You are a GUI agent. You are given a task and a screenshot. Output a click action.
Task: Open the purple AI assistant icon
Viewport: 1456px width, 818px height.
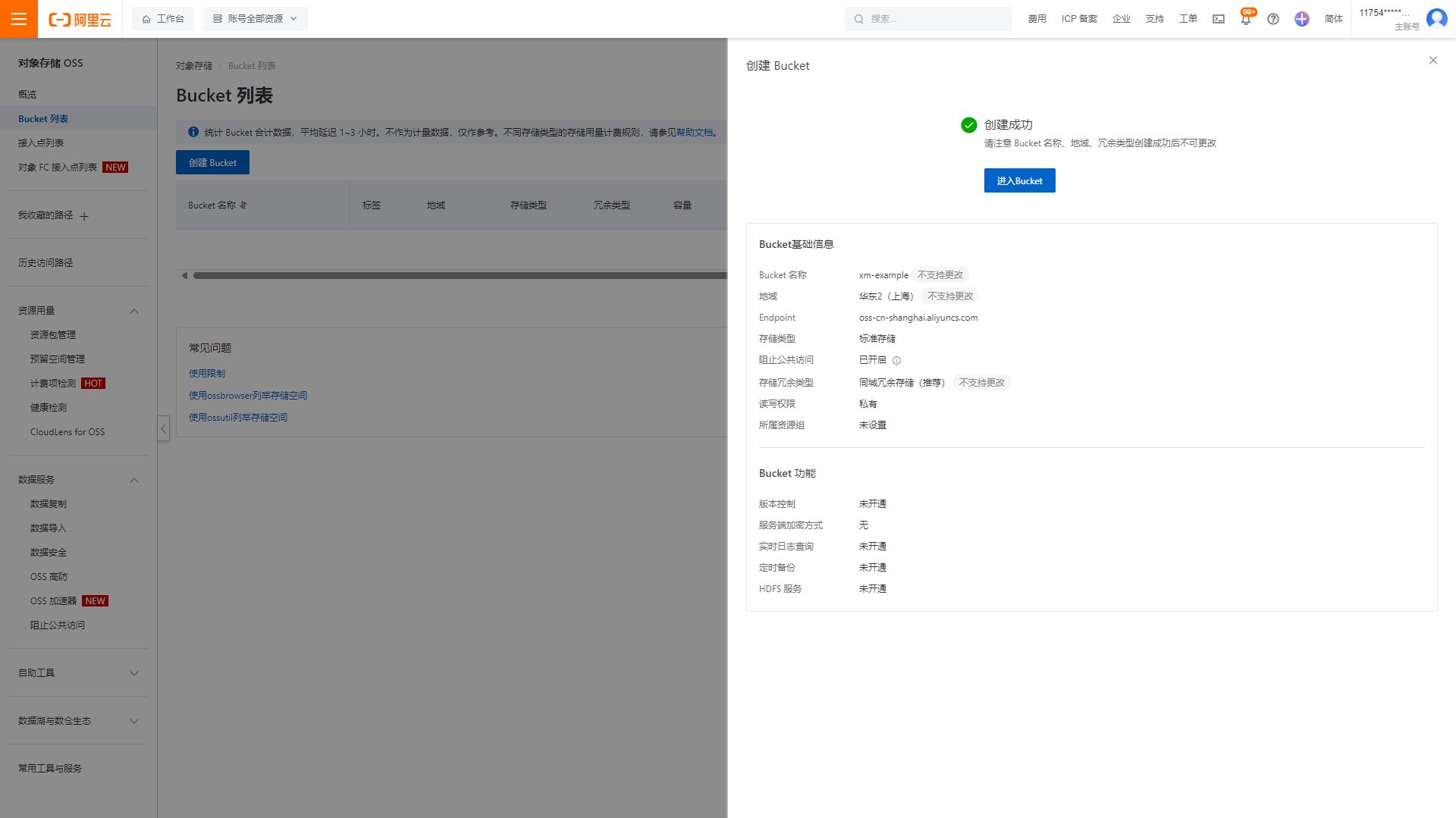coord(1301,19)
